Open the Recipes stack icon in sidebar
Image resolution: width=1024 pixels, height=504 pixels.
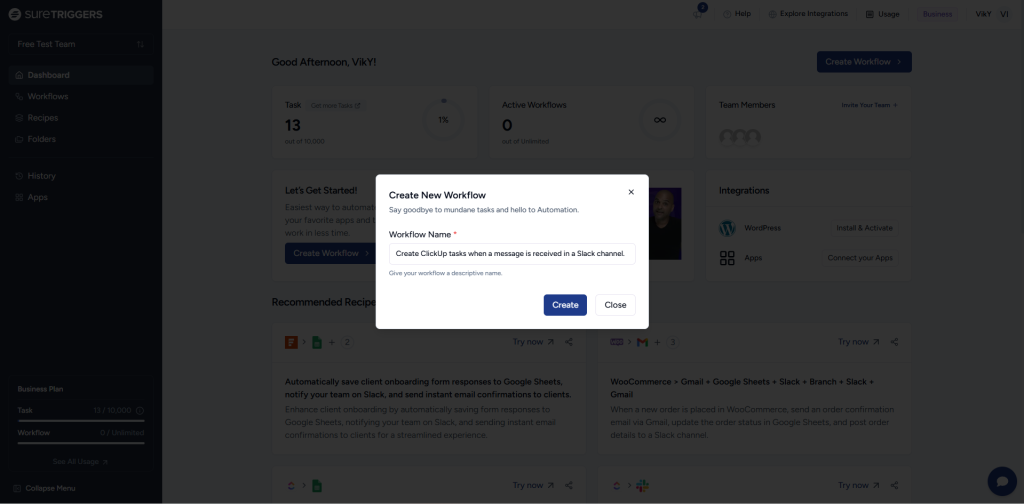[x=19, y=118]
